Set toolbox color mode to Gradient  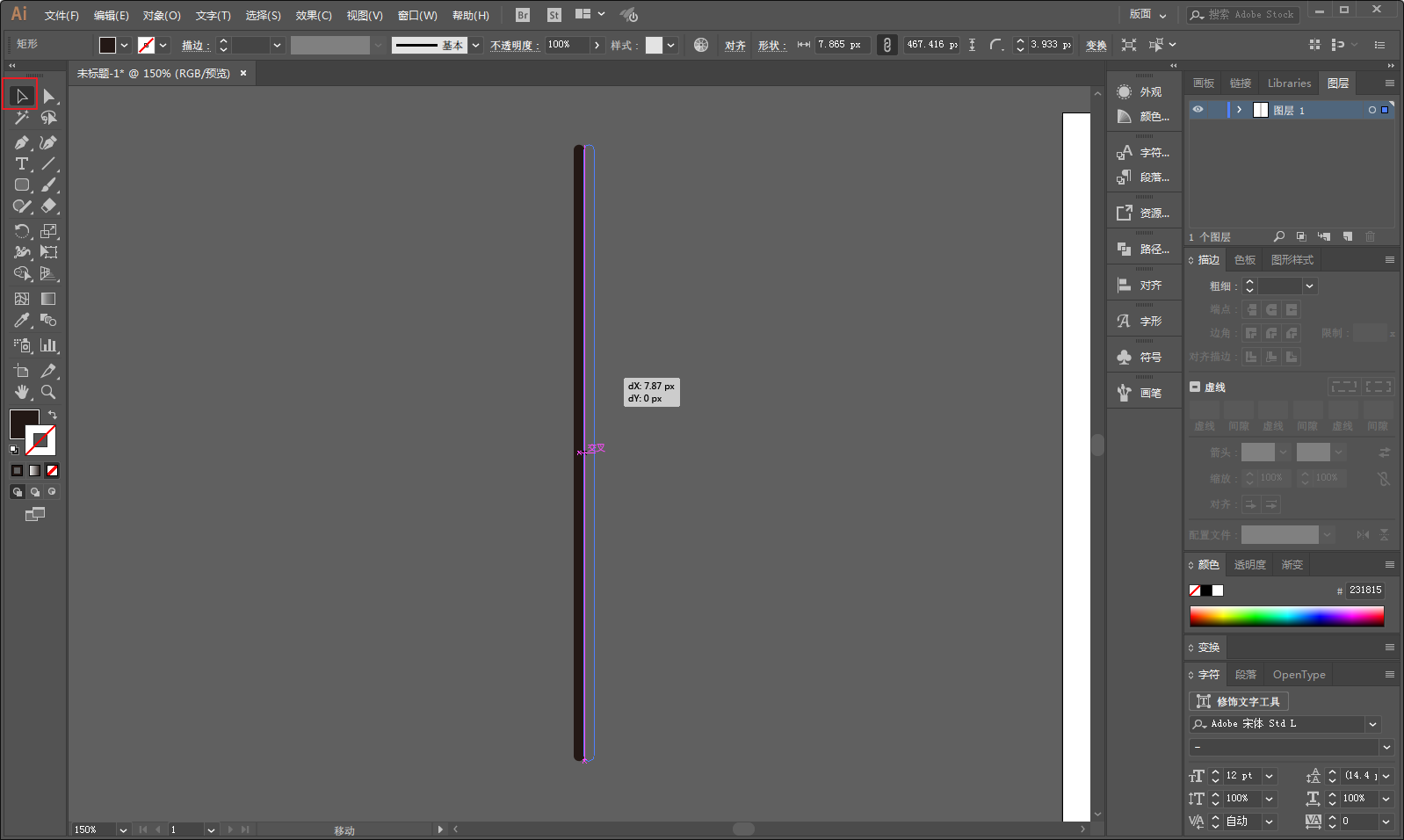[x=35, y=471]
